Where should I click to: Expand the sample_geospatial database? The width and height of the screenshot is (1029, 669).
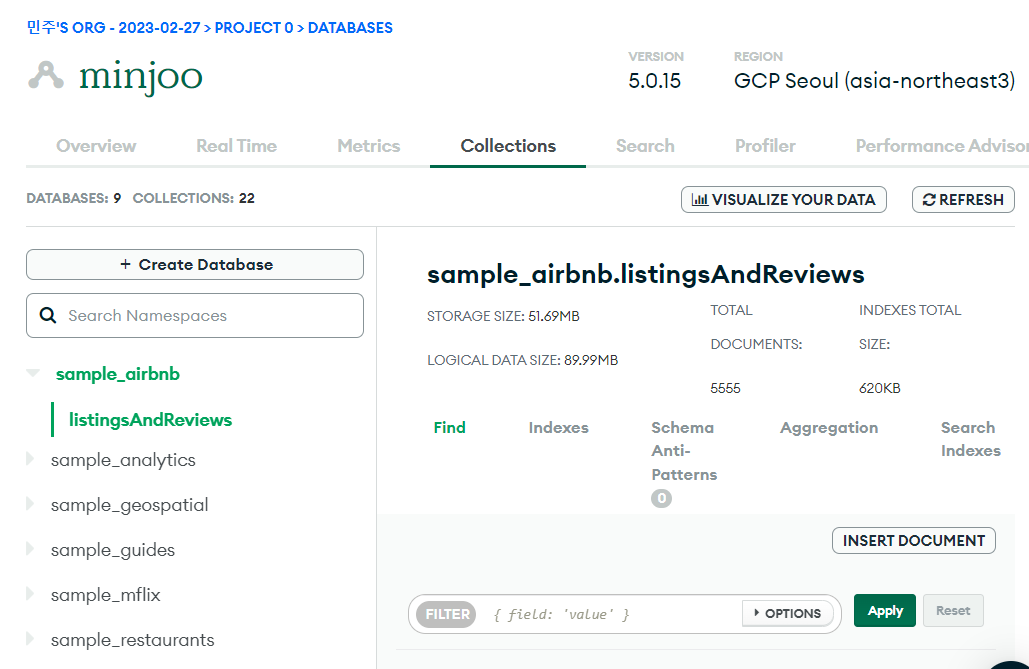(x=30, y=504)
